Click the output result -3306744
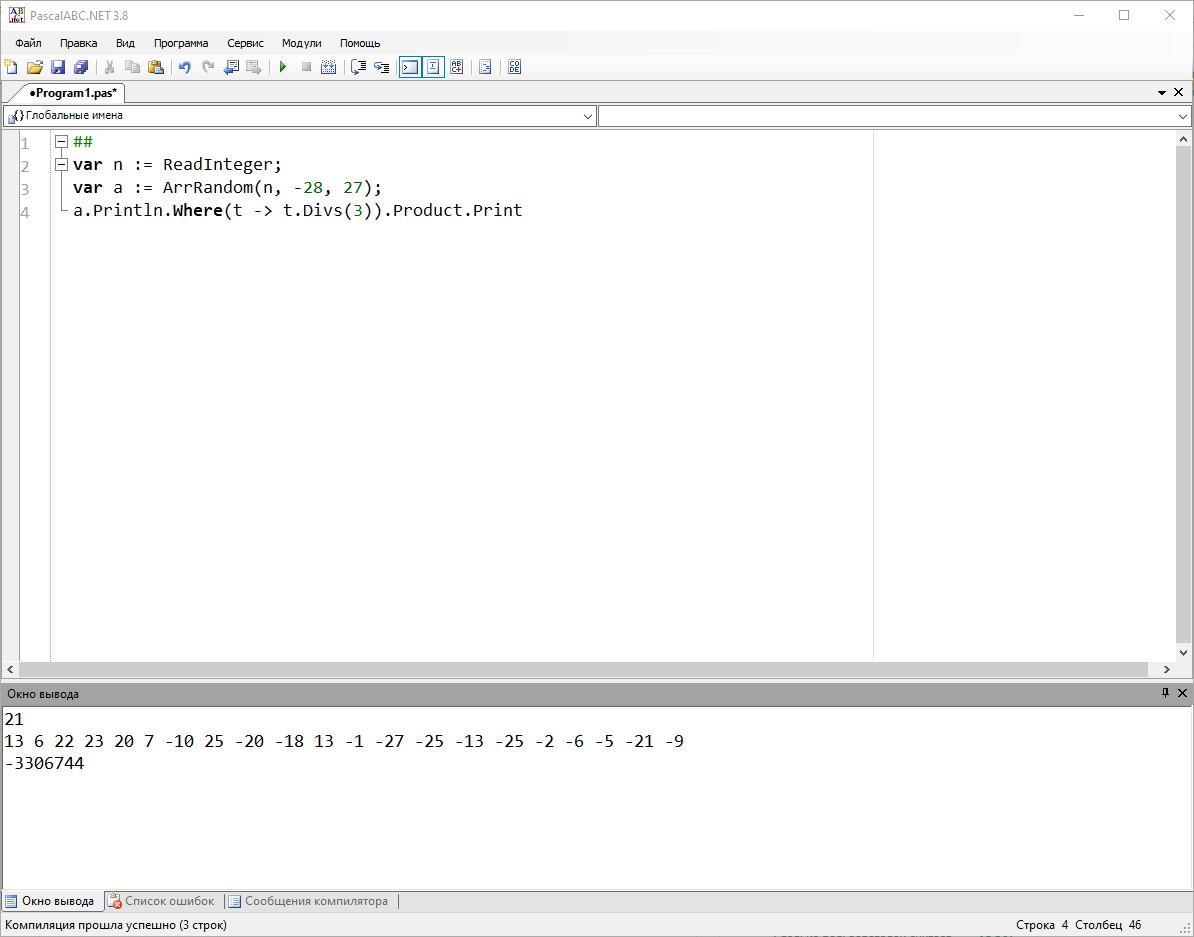This screenshot has height=937, width=1194. (x=44, y=763)
